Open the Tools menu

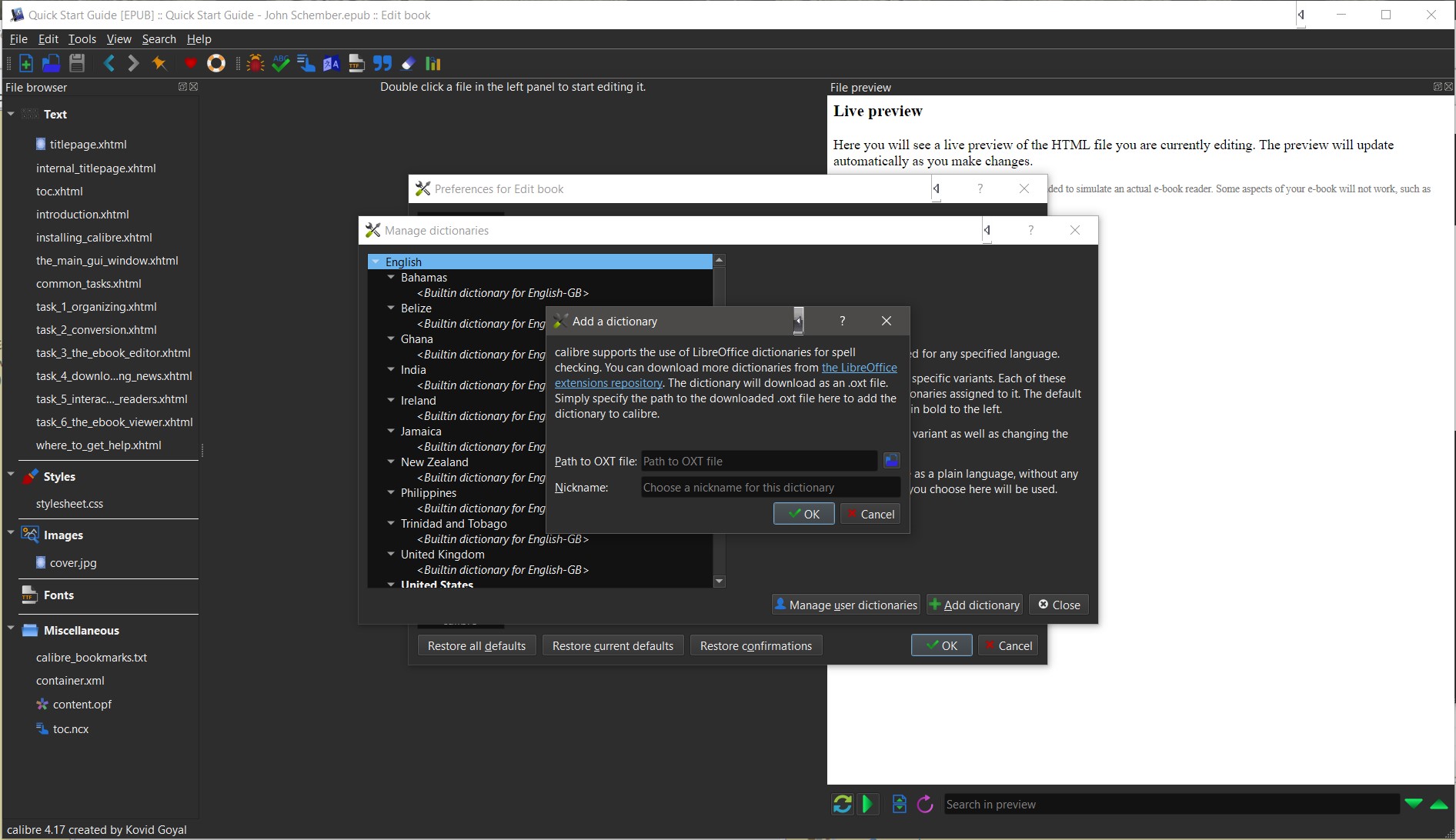82,39
